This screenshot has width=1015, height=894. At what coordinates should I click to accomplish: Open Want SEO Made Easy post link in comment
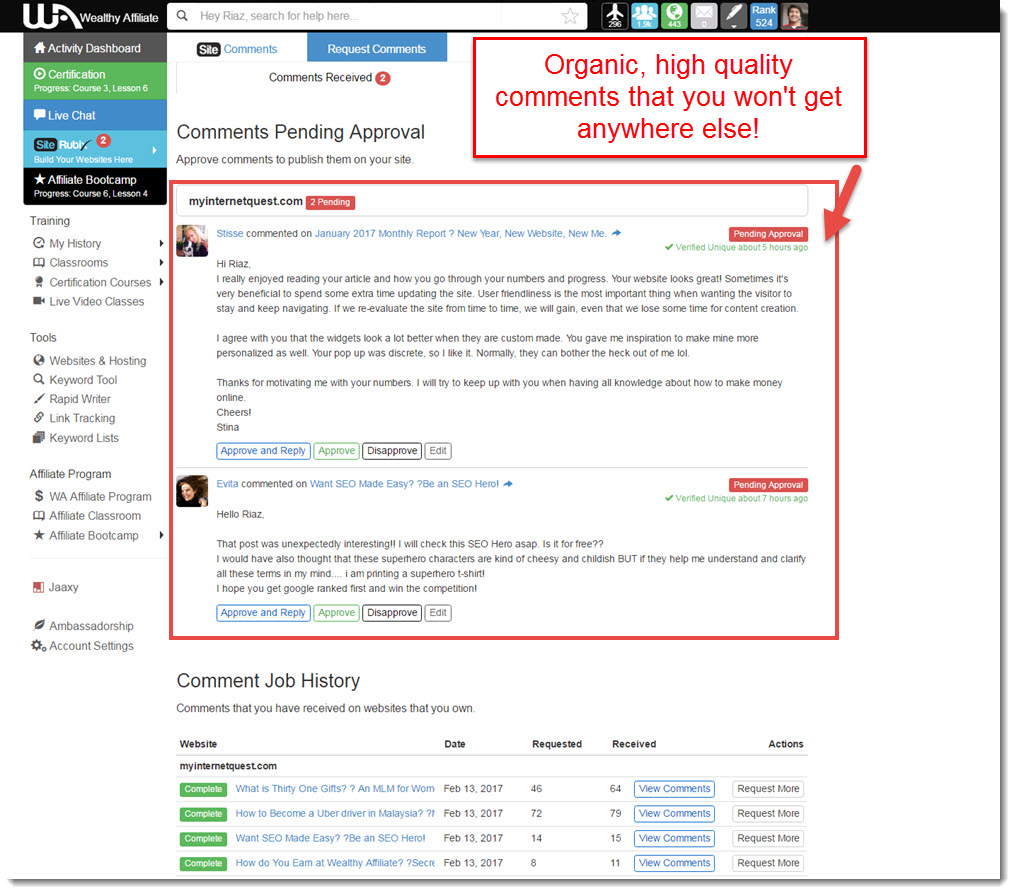(x=405, y=484)
